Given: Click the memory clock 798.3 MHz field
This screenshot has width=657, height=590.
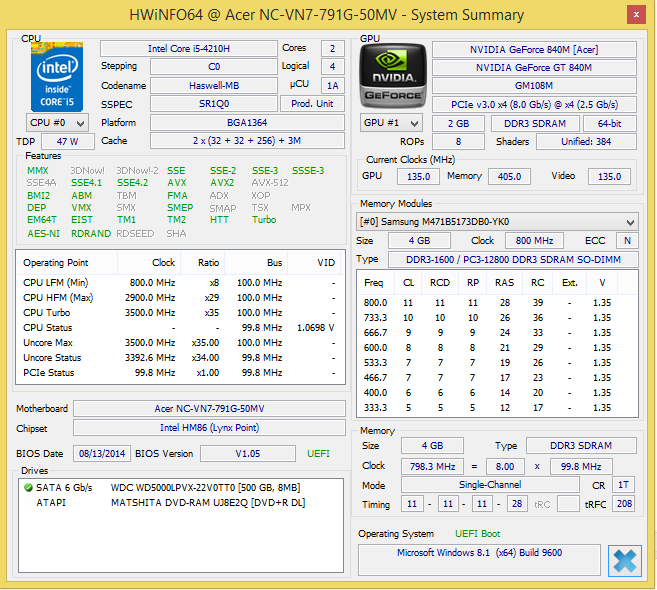Looking at the screenshot, I should click(432, 466).
